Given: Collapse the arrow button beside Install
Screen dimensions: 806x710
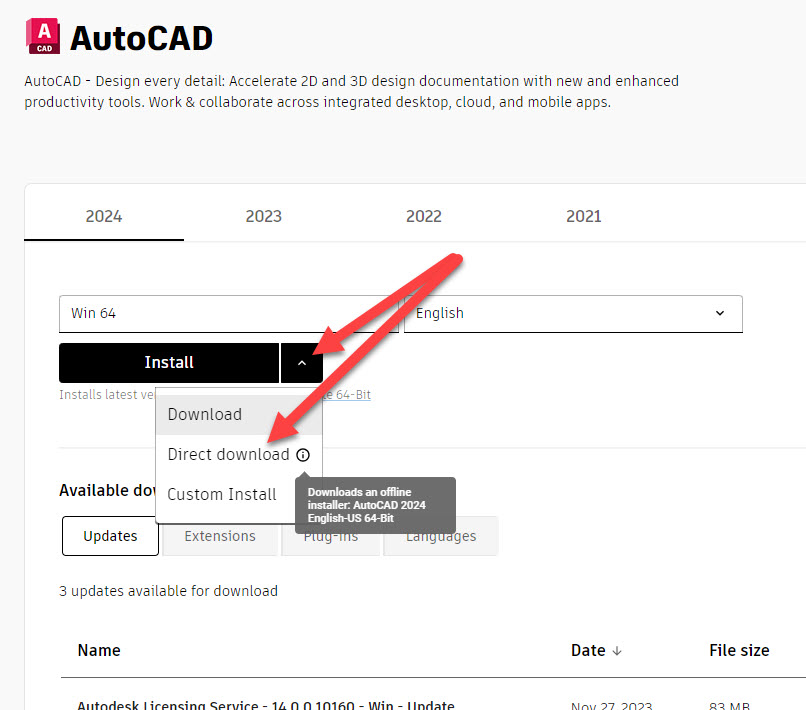Looking at the screenshot, I should pos(302,363).
